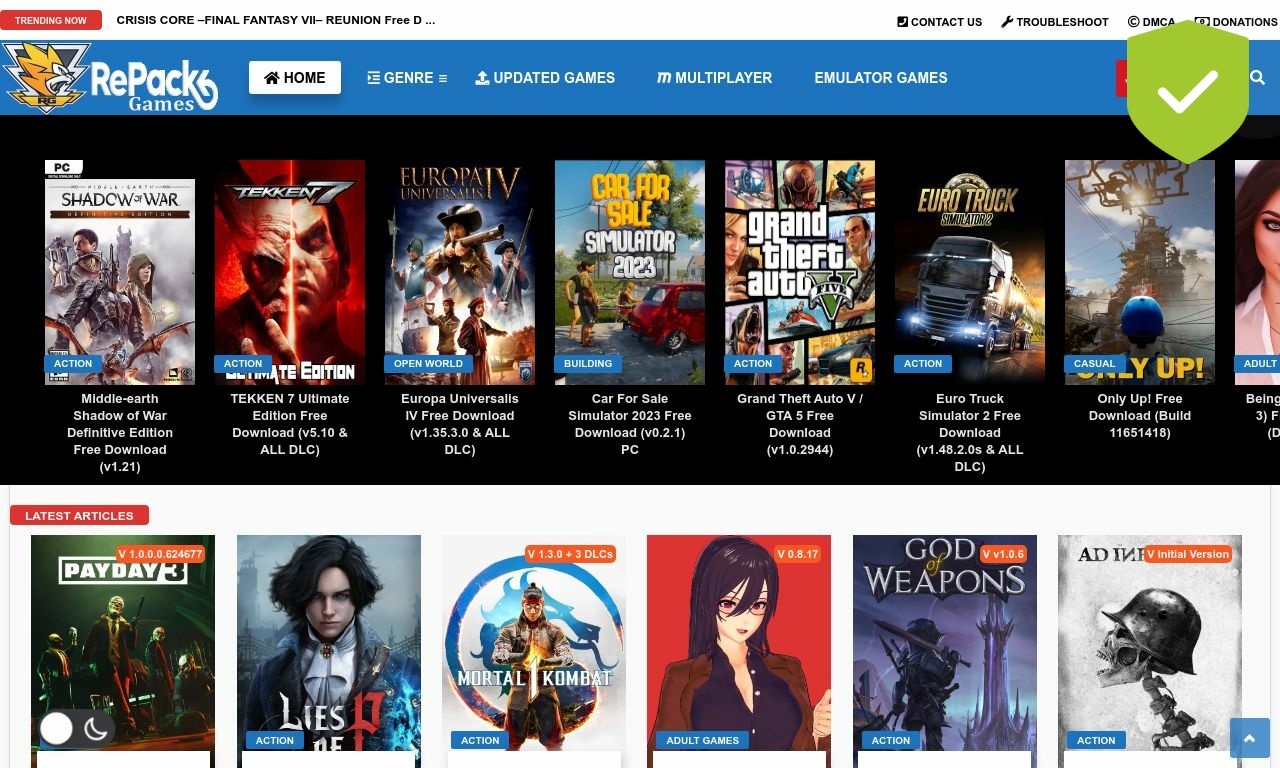This screenshot has width=1280, height=768.
Task: Open Middle-earth Shadow of War title link
Action: click(x=120, y=432)
